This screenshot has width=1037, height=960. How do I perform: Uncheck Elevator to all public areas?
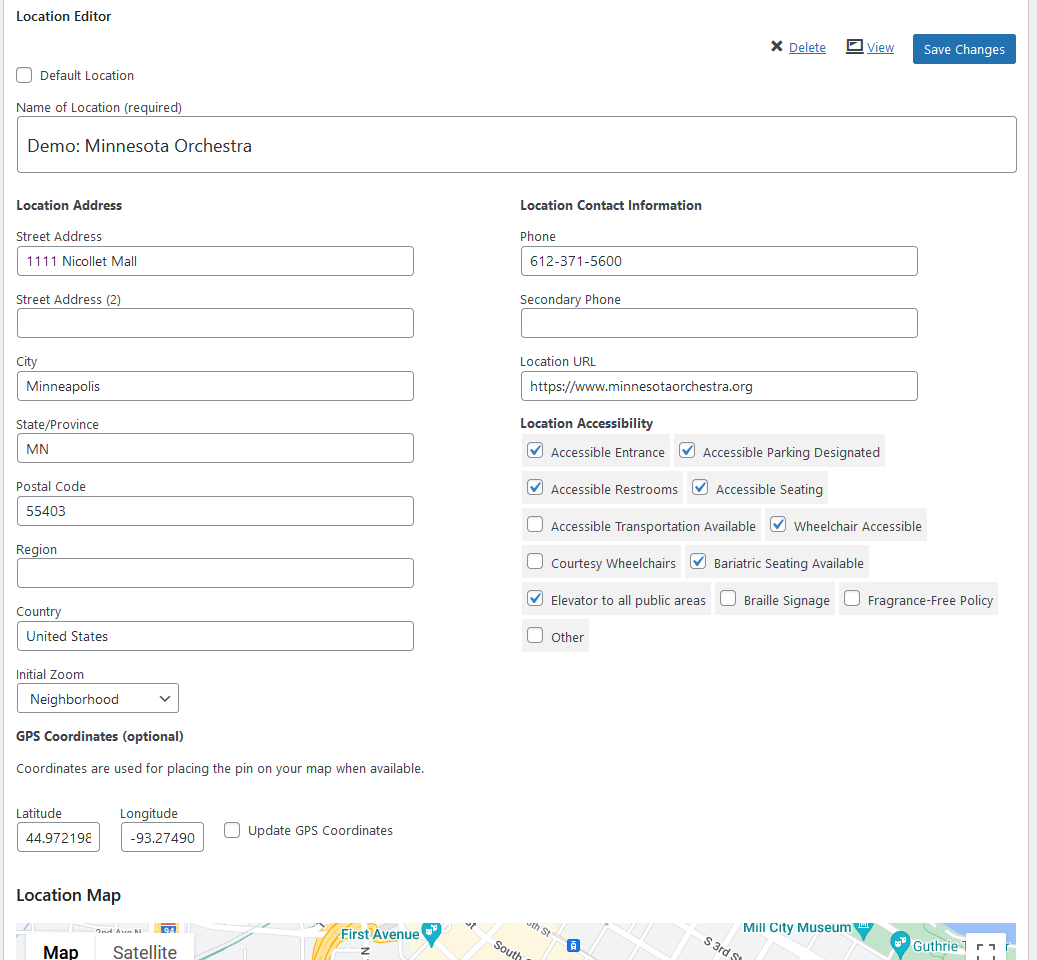pyautogui.click(x=535, y=599)
